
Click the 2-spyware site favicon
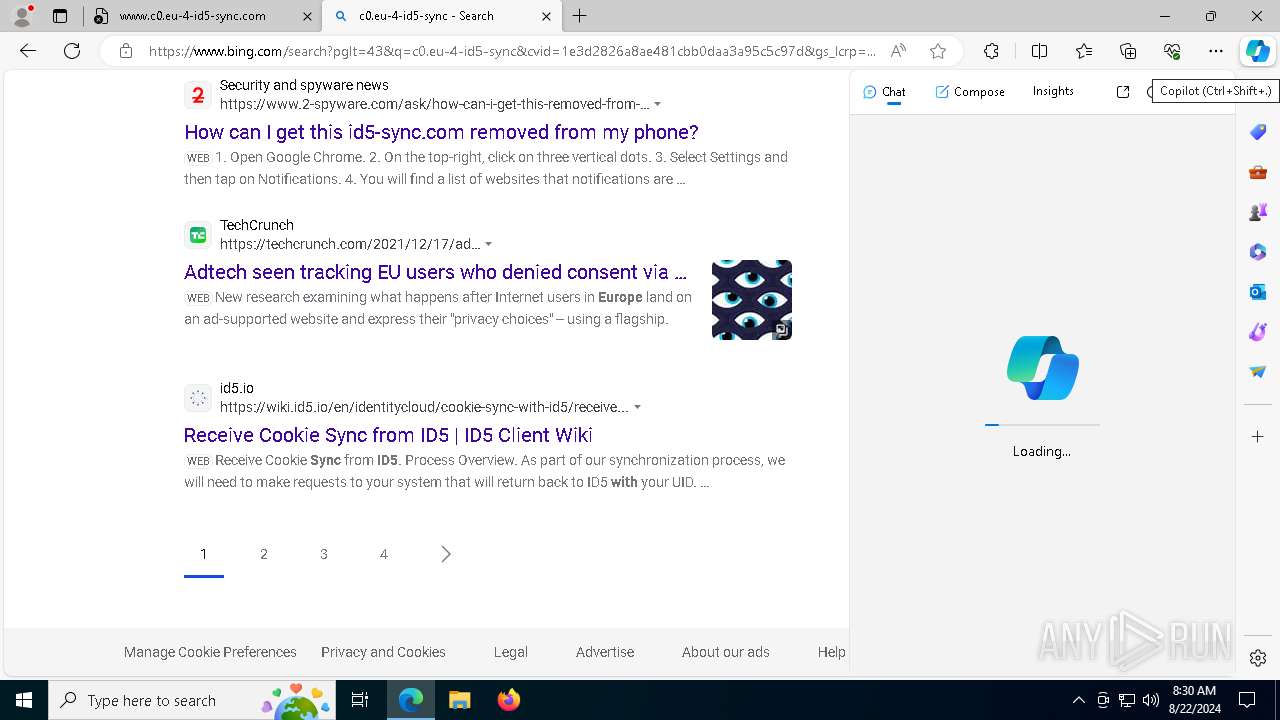[x=198, y=96]
